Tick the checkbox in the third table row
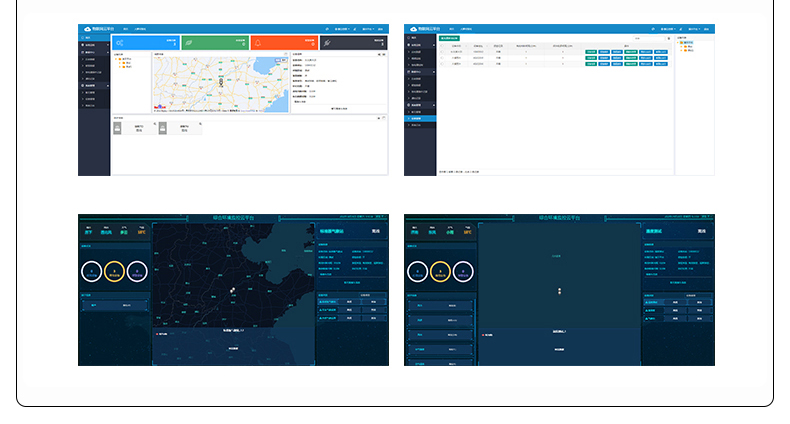Screen dimensions: 790x424 click(443, 64)
